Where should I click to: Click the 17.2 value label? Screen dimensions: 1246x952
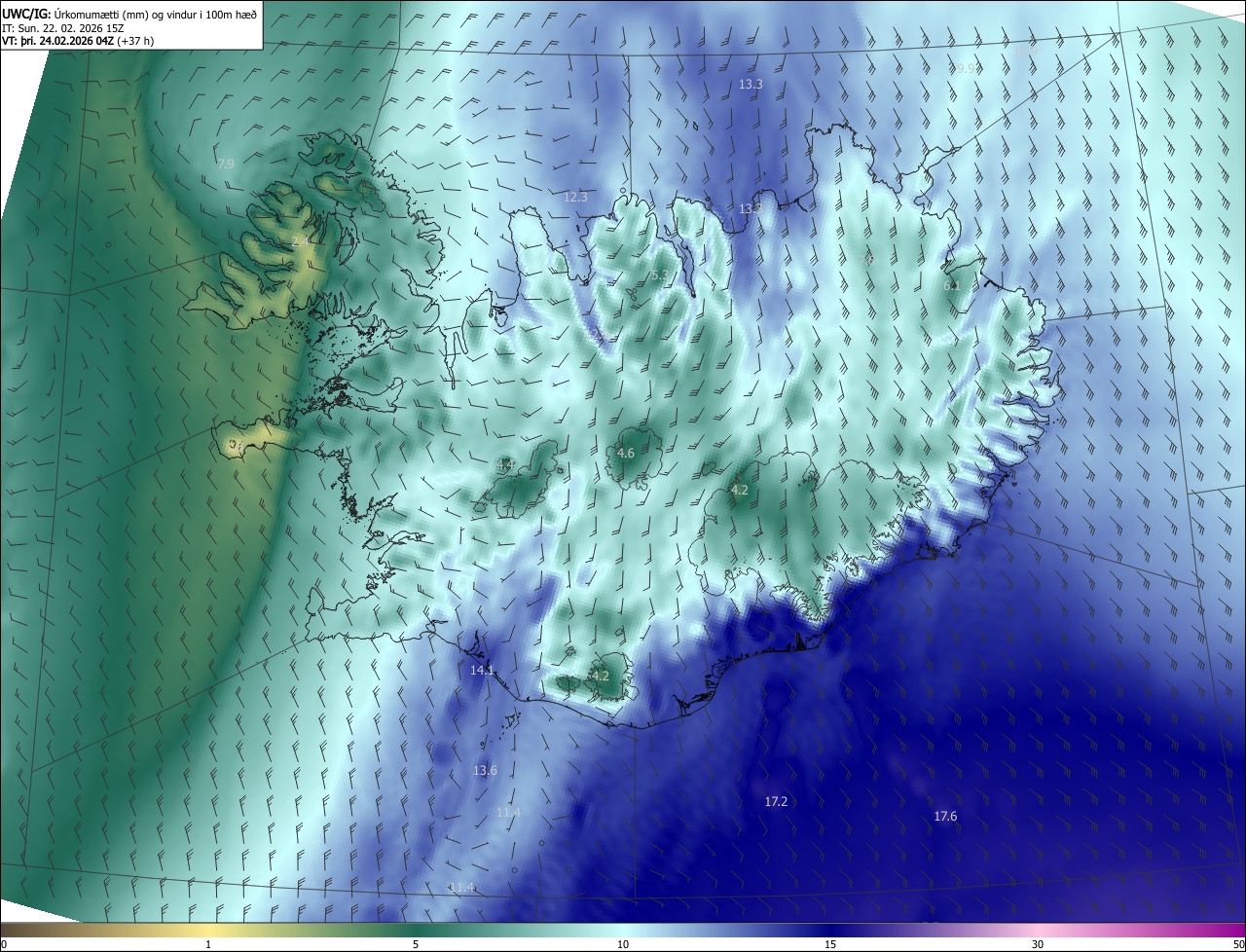click(x=776, y=801)
